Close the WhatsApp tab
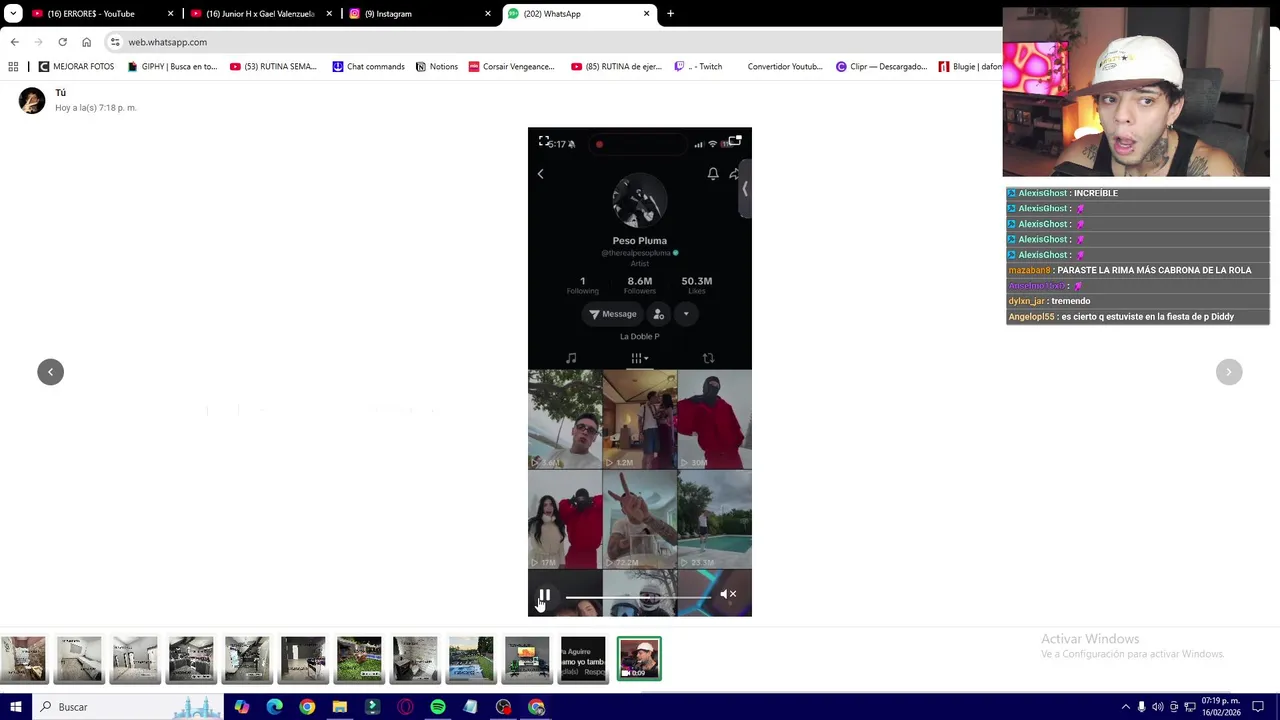The height and width of the screenshot is (720, 1280). pyautogui.click(x=646, y=14)
